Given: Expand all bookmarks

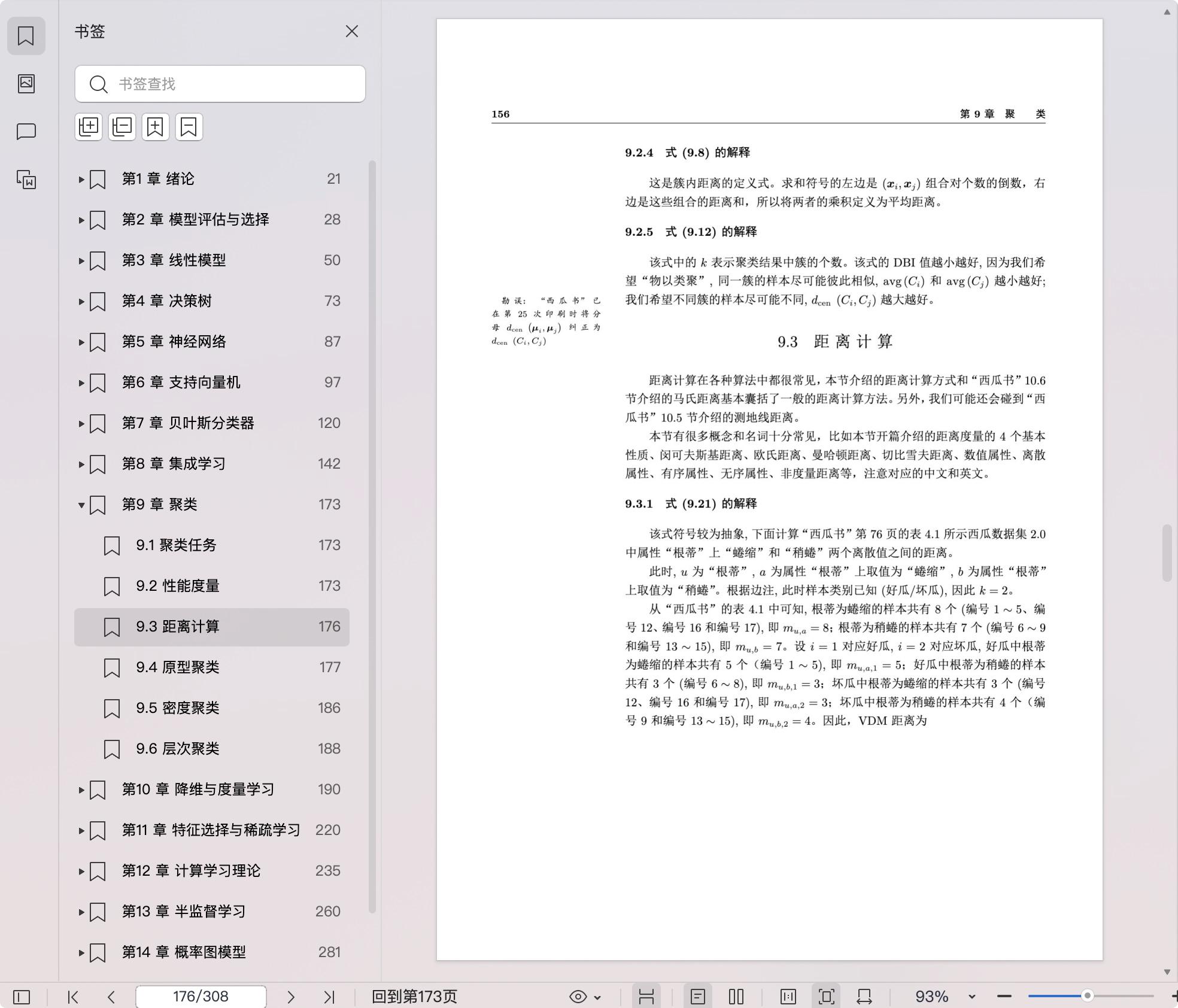Looking at the screenshot, I should 89,127.
